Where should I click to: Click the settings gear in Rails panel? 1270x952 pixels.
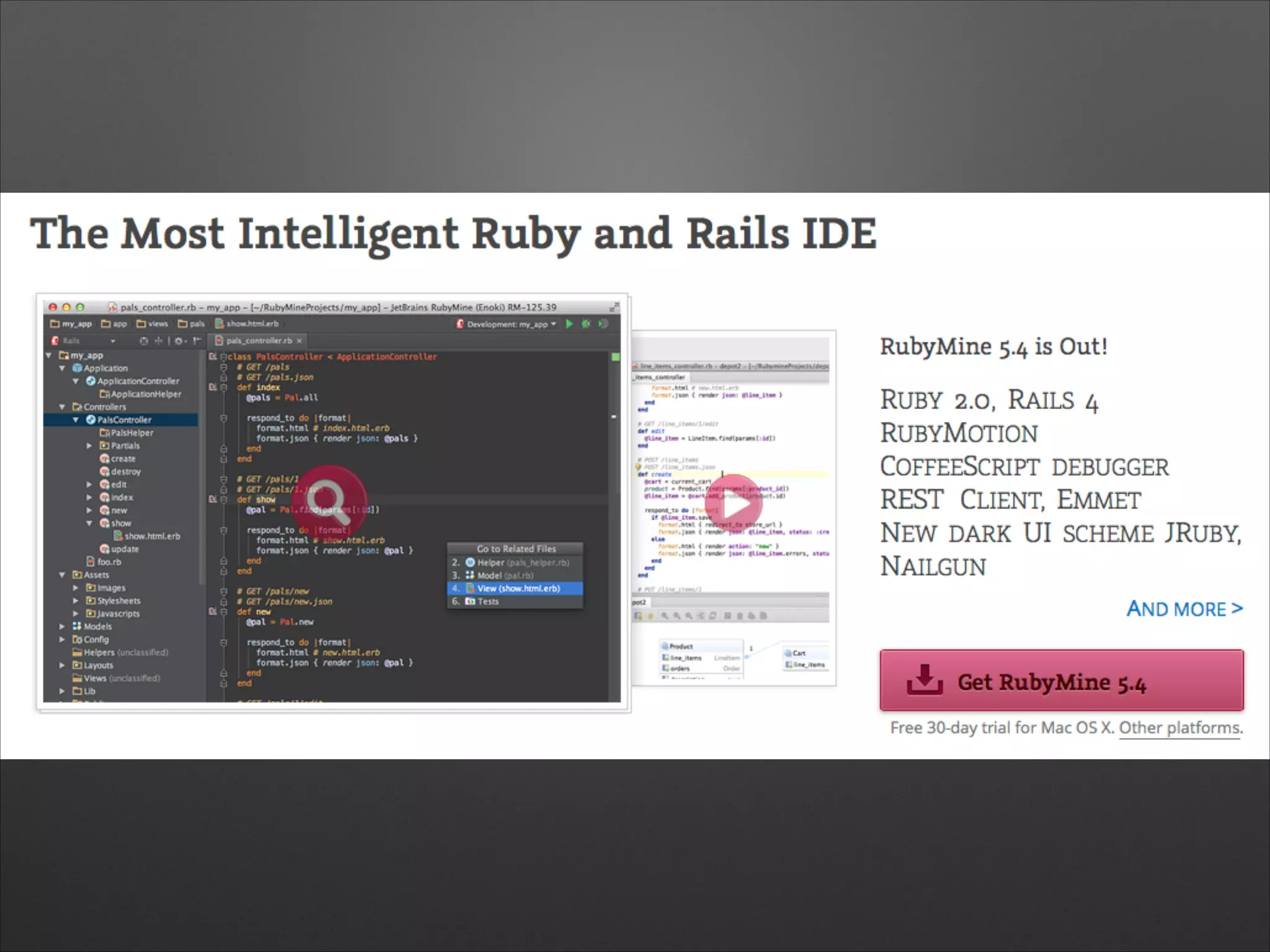(x=179, y=340)
